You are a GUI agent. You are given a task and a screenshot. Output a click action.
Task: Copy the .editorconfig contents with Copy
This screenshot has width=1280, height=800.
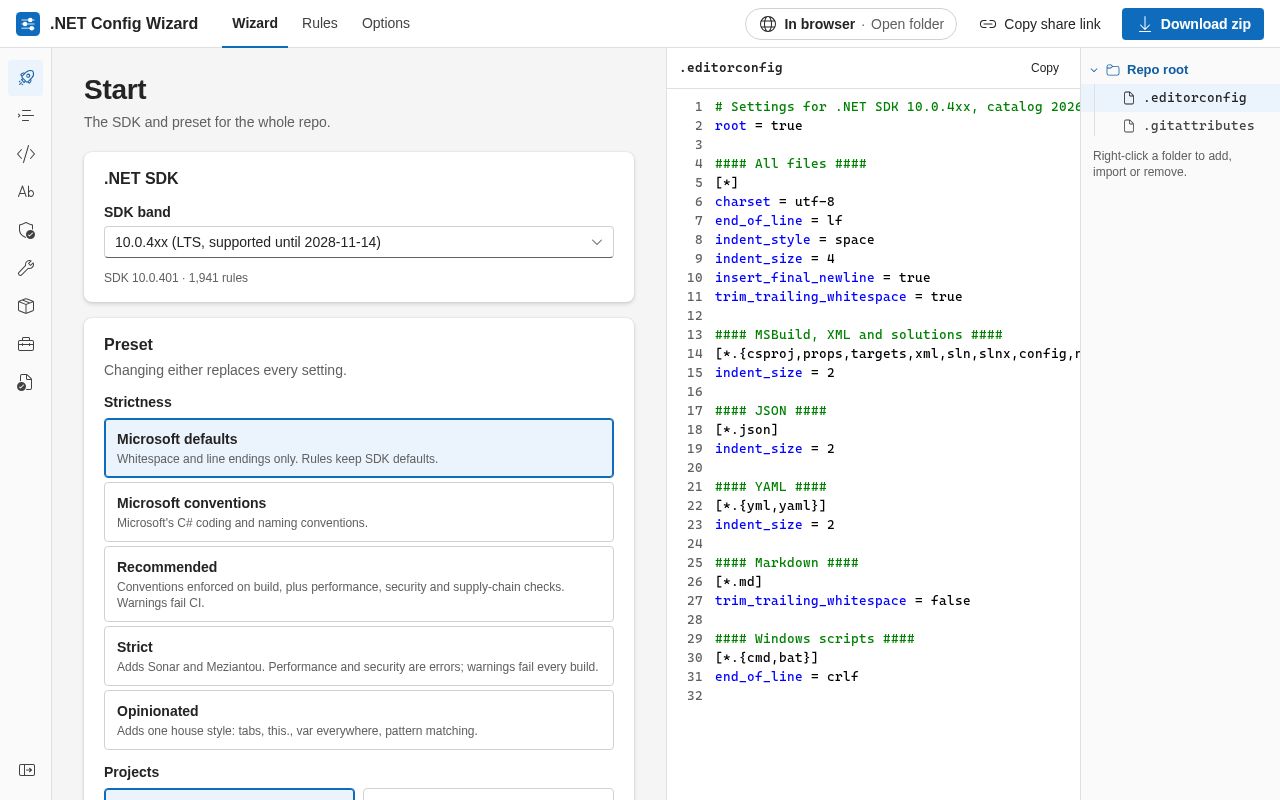coord(1045,68)
